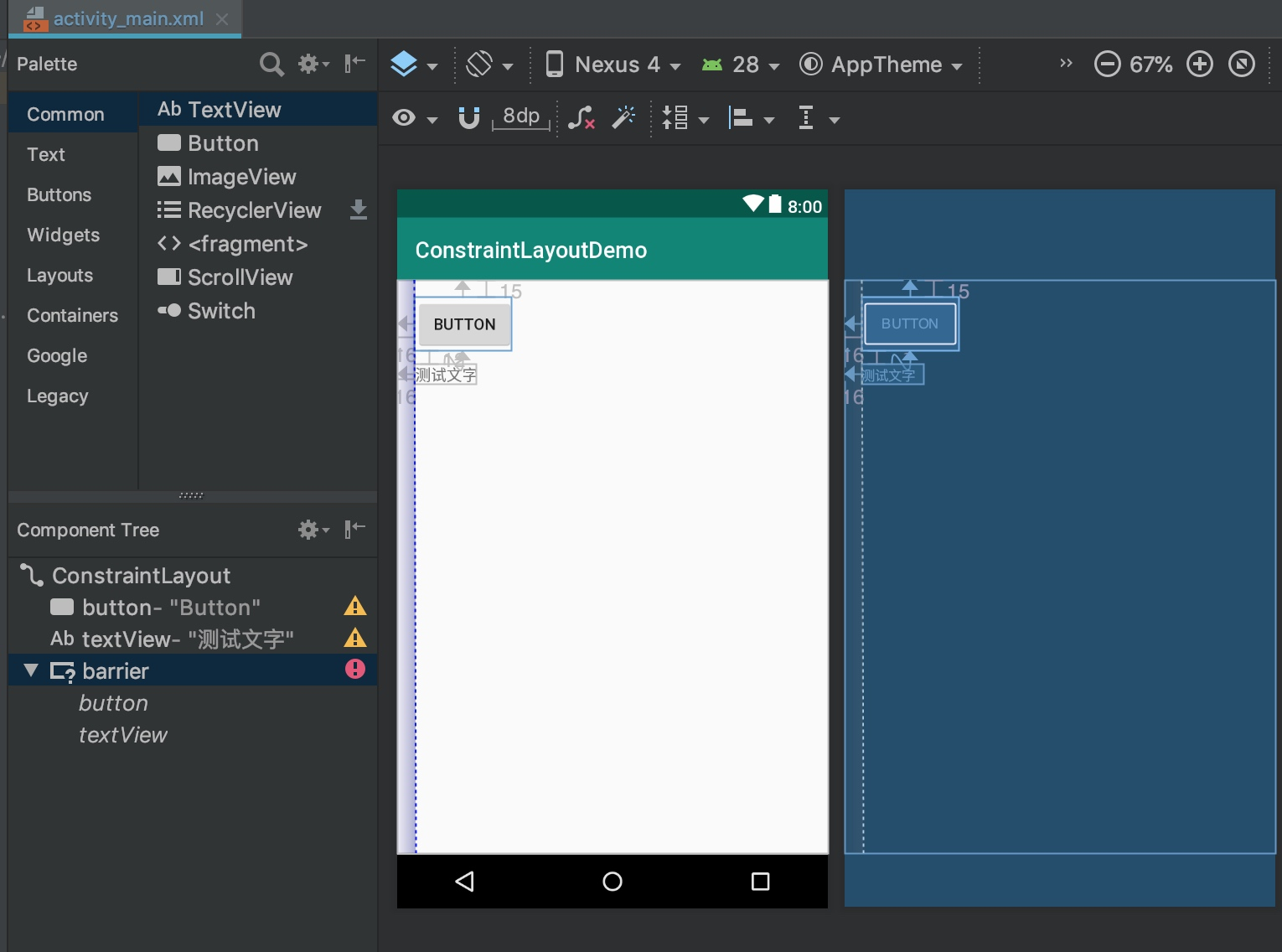Screen dimensions: 1282x952
Task: Select the Widgets palette category
Action: click(x=63, y=235)
